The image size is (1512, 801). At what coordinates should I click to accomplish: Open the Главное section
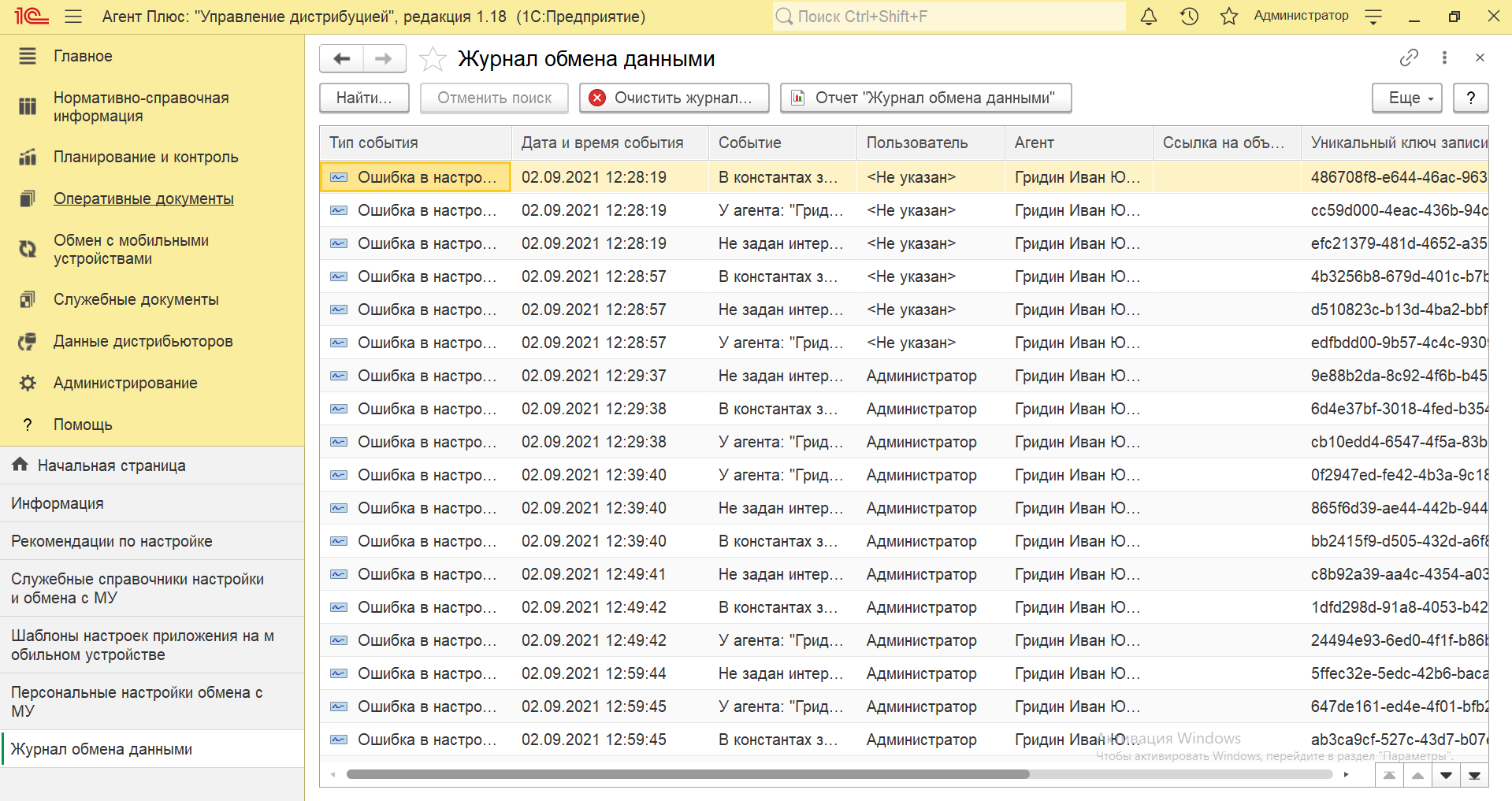(83, 56)
